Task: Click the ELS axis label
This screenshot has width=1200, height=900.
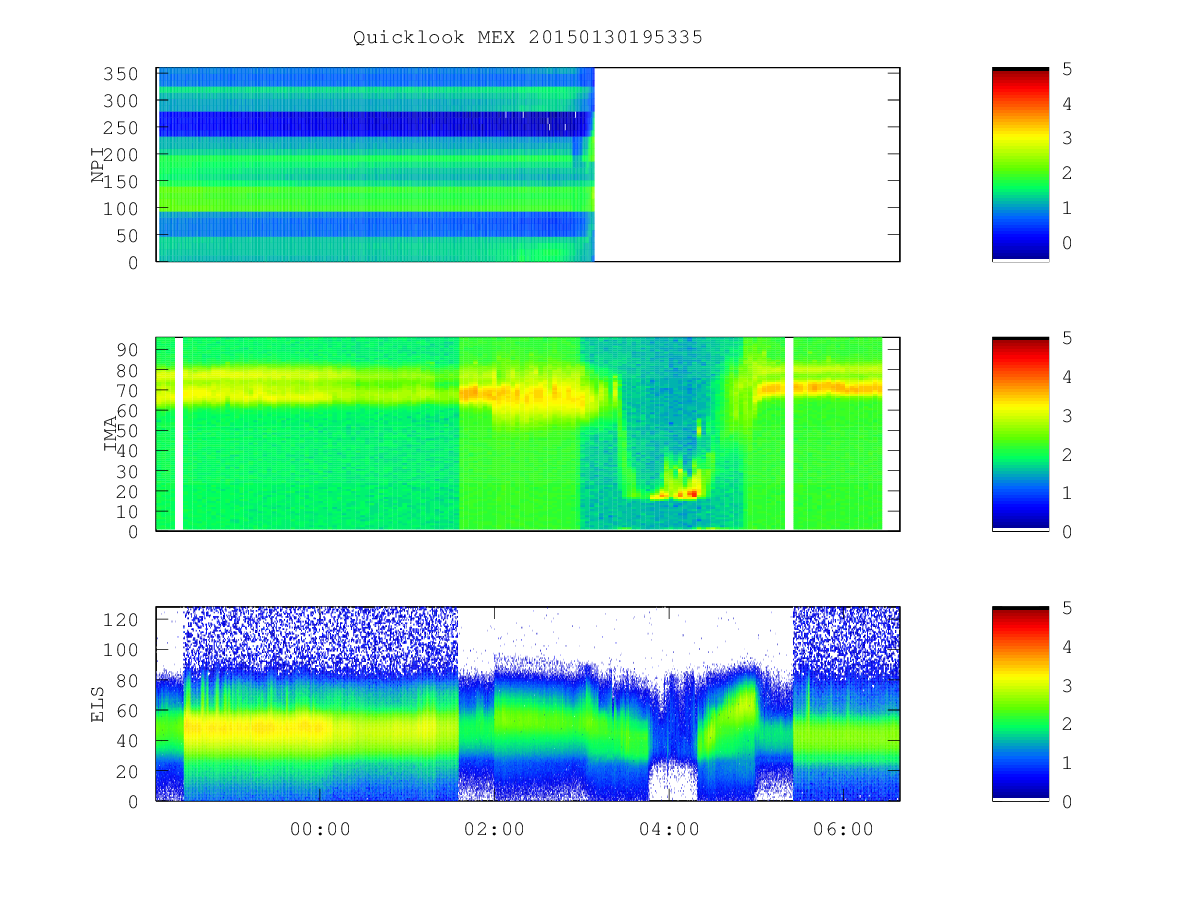Action: [98, 704]
